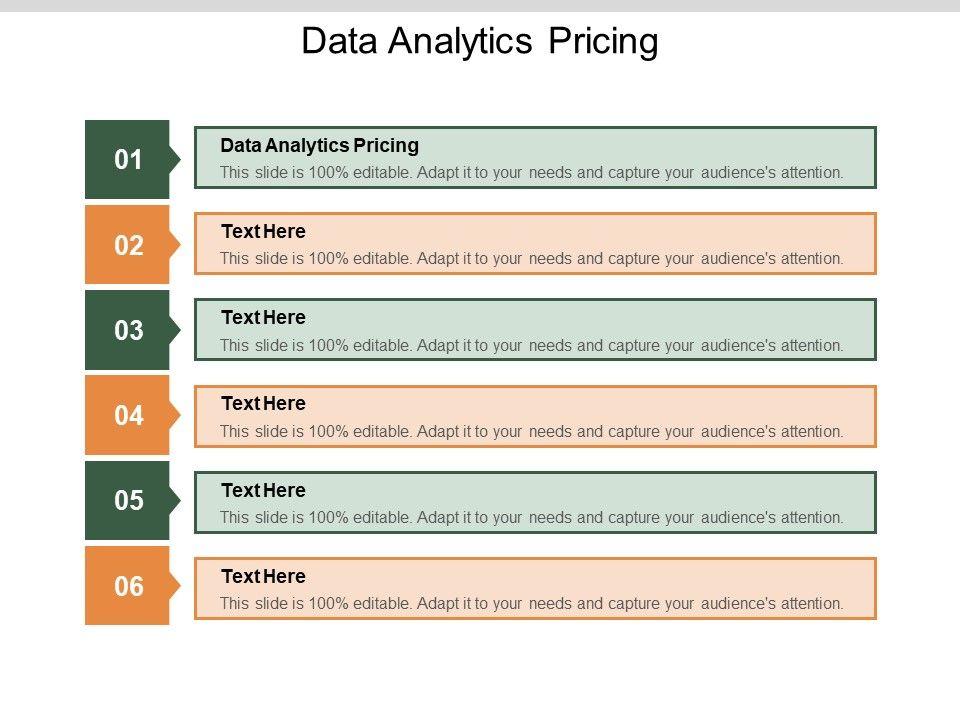This screenshot has height=720, width=960.
Task: Click the Text Here heading in row 02
Action: tap(263, 231)
